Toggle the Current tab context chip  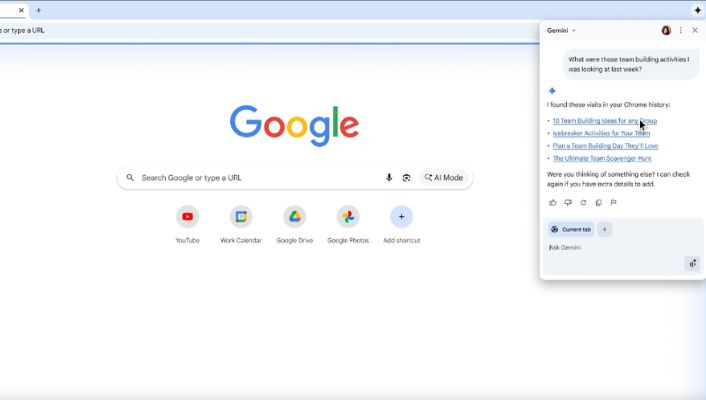click(x=571, y=229)
